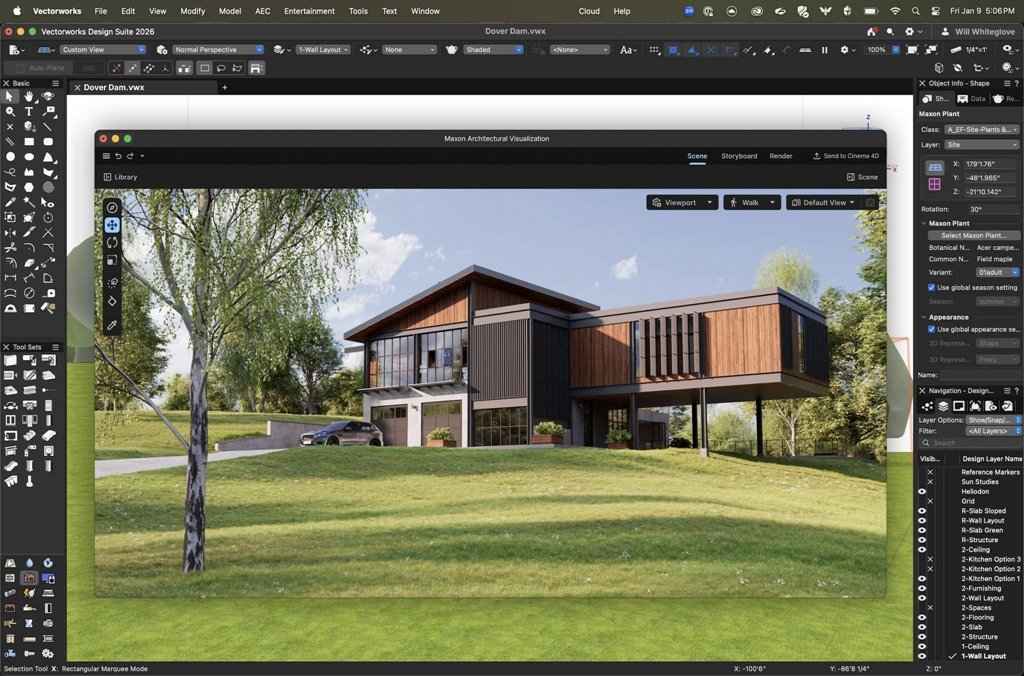Image resolution: width=1024 pixels, height=676 pixels.
Task: Select the Pan hand tool
Action: coord(29,96)
